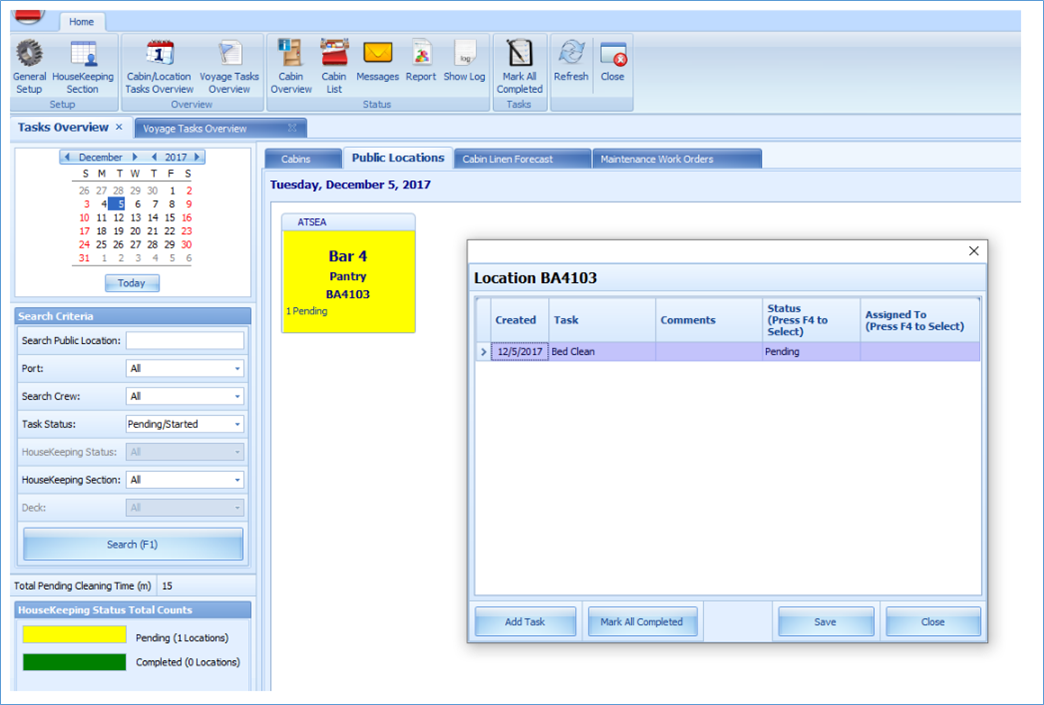This screenshot has width=1044, height=705.
Task: Switch to the Cabin Linen Forecast tab
Action: coord(518,157)
